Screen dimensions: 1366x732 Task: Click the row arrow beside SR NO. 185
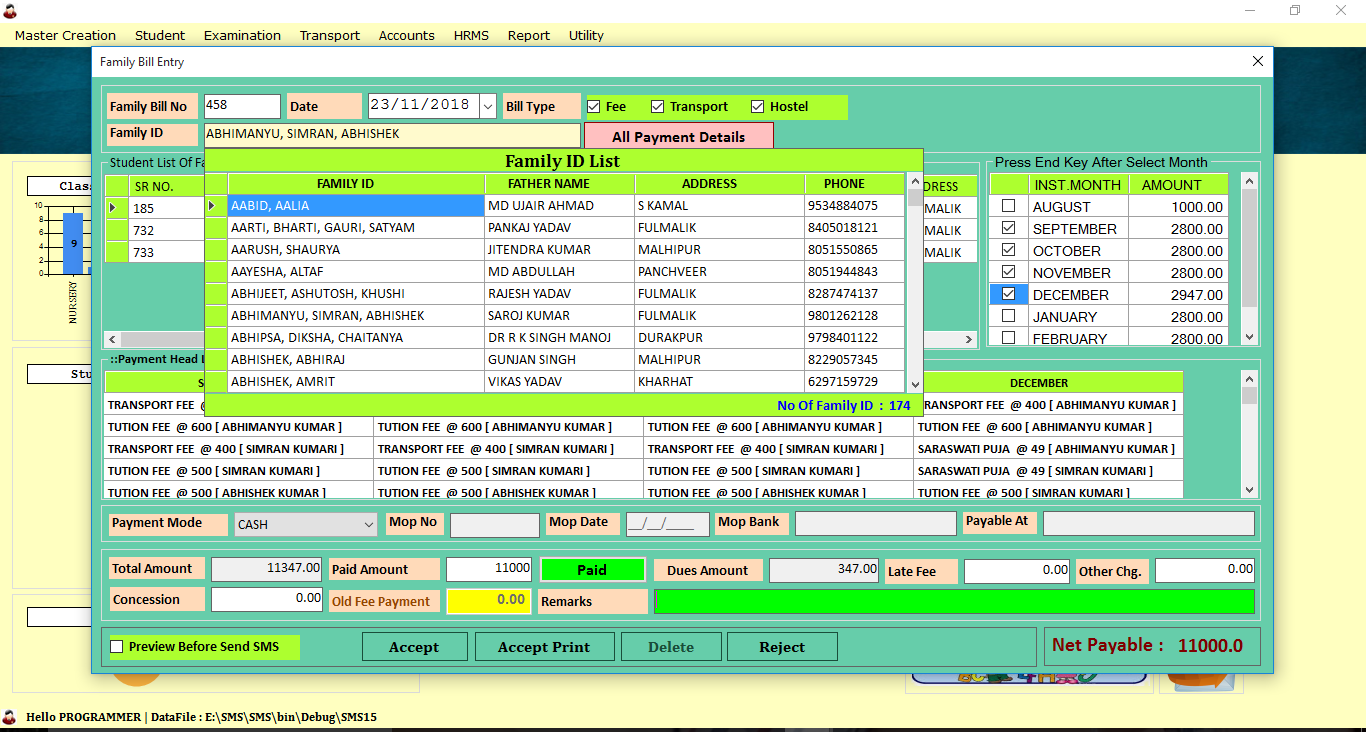coord(113,208)
